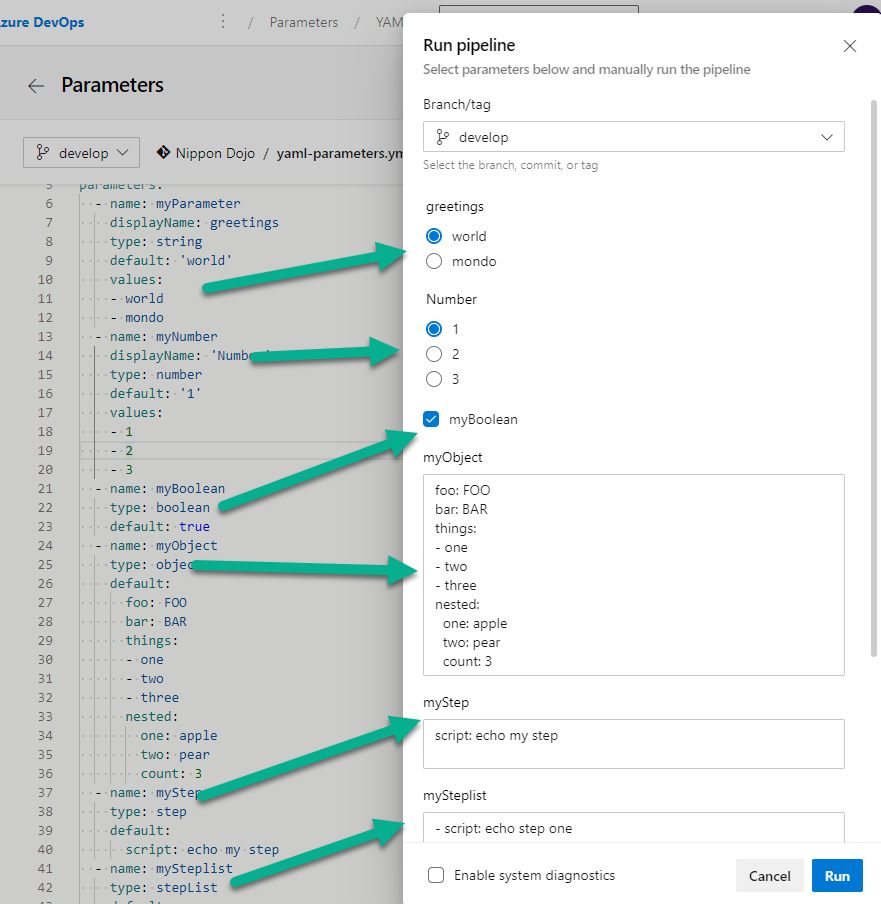
Task: Expand the develop branch selector on left
Action: (x=82, y=153)
